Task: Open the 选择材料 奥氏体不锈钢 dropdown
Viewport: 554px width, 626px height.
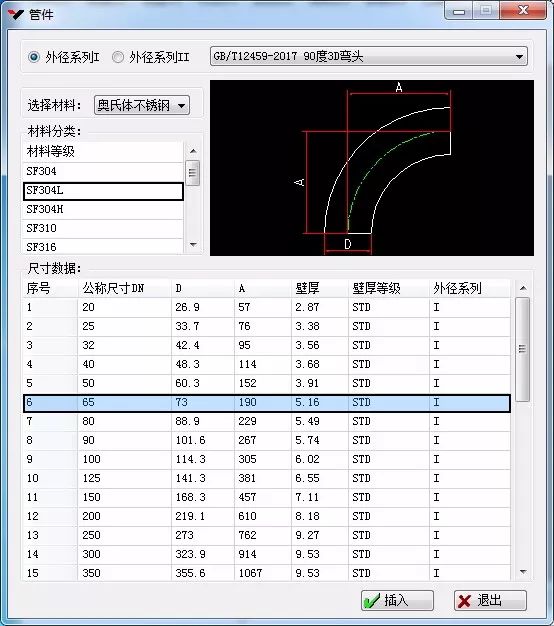Action: tap(142, 105)
